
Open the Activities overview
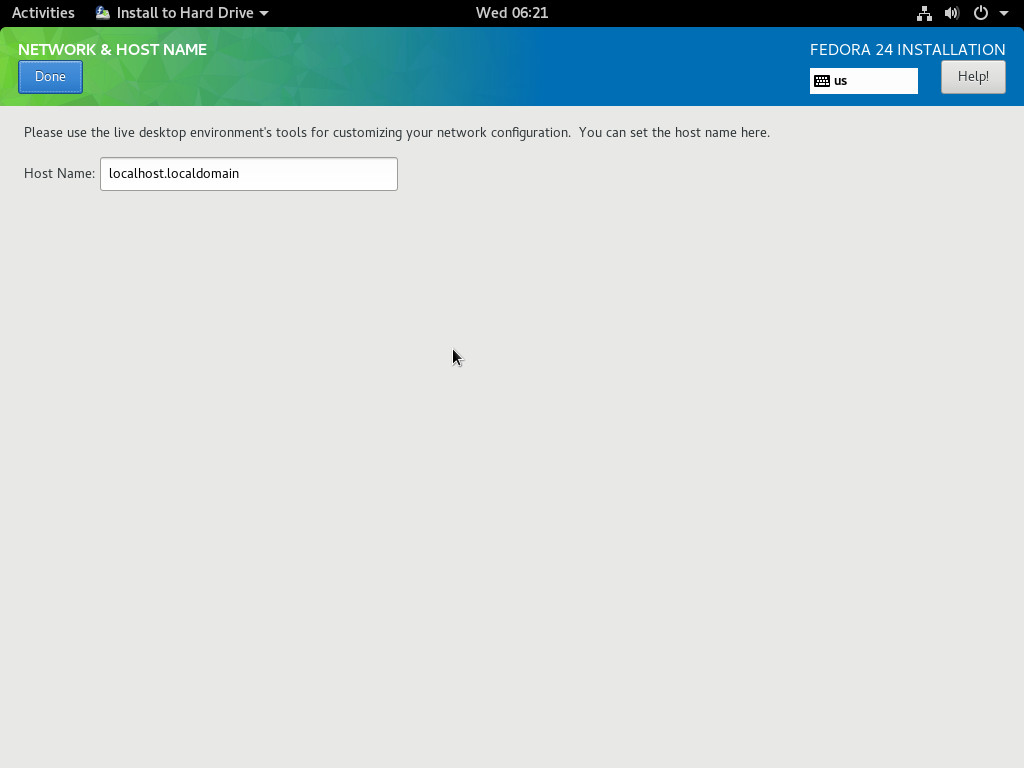[x=43, y=13]
